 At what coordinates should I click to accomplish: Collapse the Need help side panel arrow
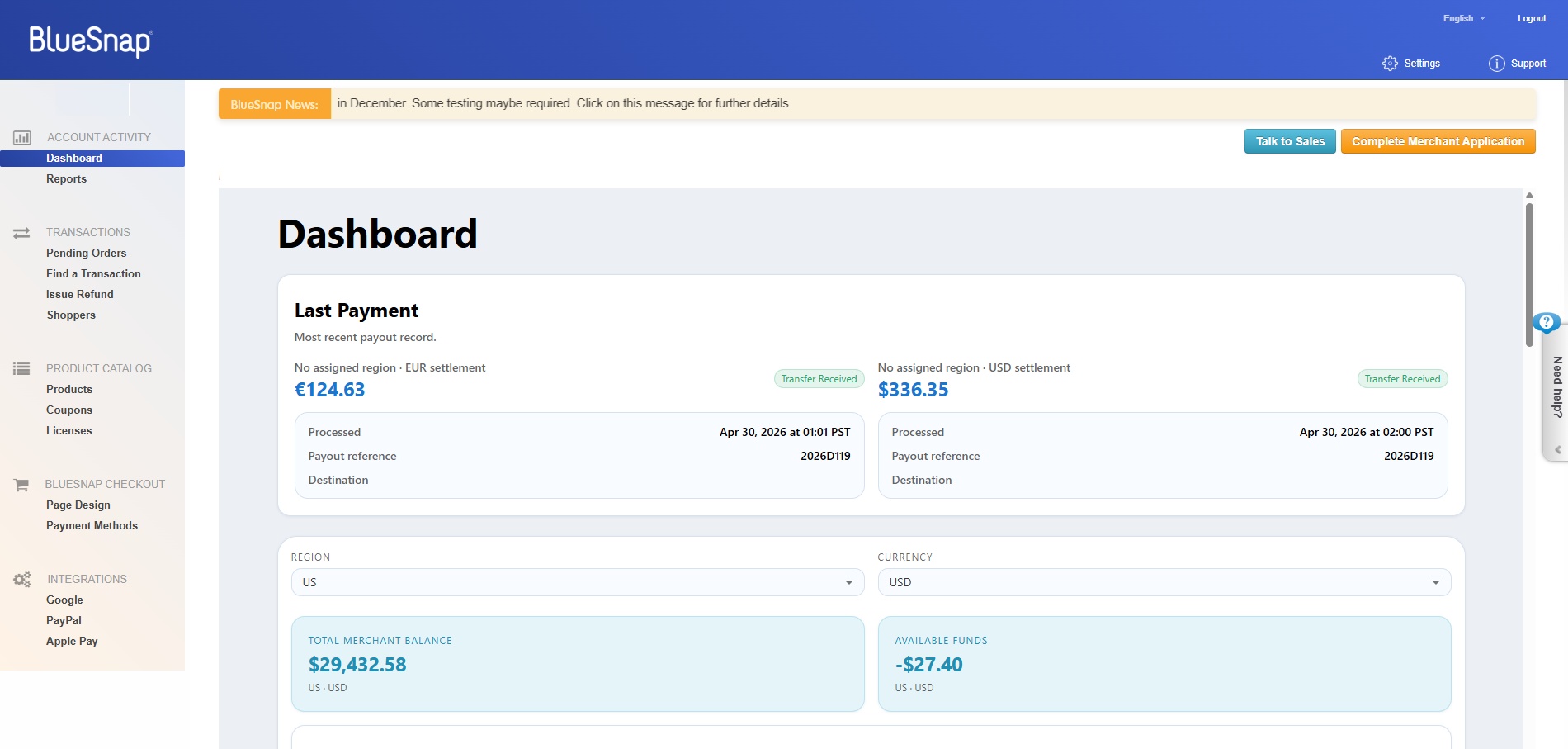point(1557,450)
